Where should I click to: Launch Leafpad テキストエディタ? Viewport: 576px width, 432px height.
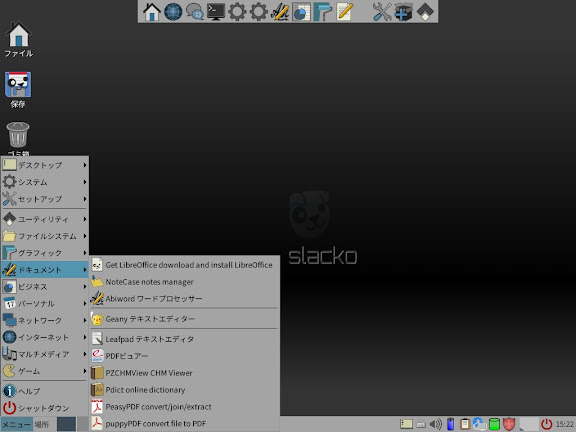[184, 339]
